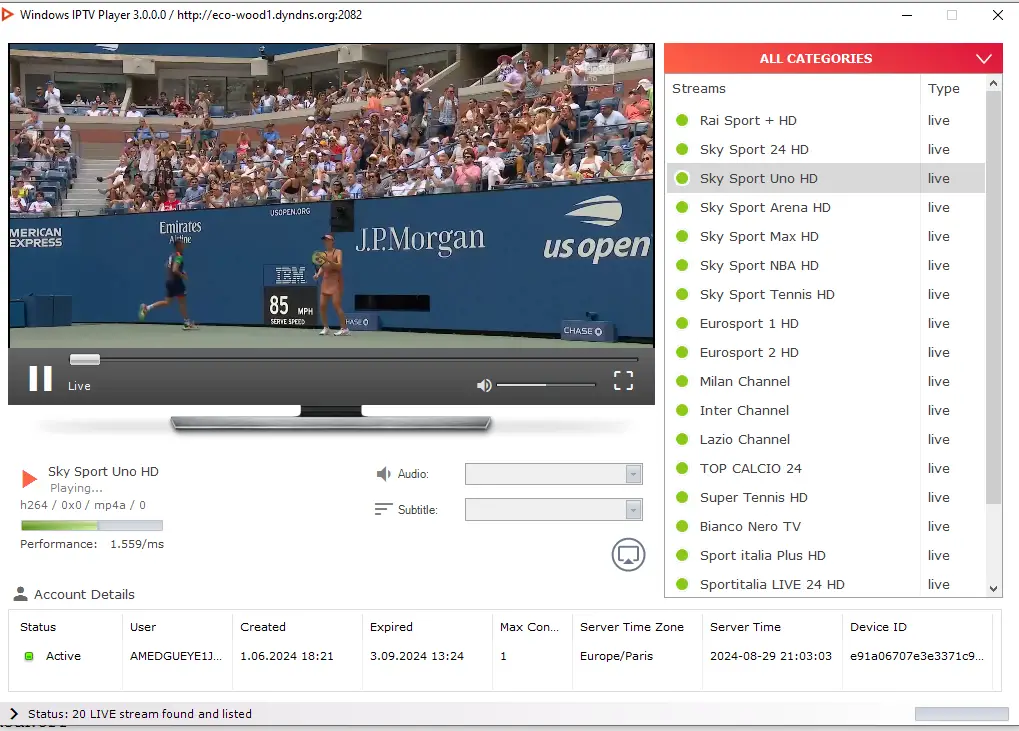Select the Sky Sport Tennis HD stream

(825, 294)
